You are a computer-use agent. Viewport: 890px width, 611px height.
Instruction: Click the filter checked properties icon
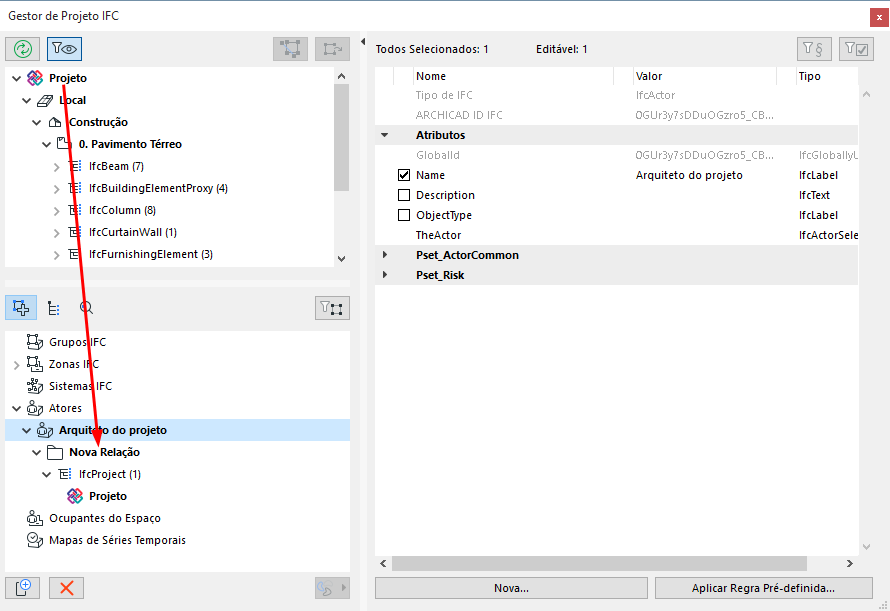tap(856, 48)
